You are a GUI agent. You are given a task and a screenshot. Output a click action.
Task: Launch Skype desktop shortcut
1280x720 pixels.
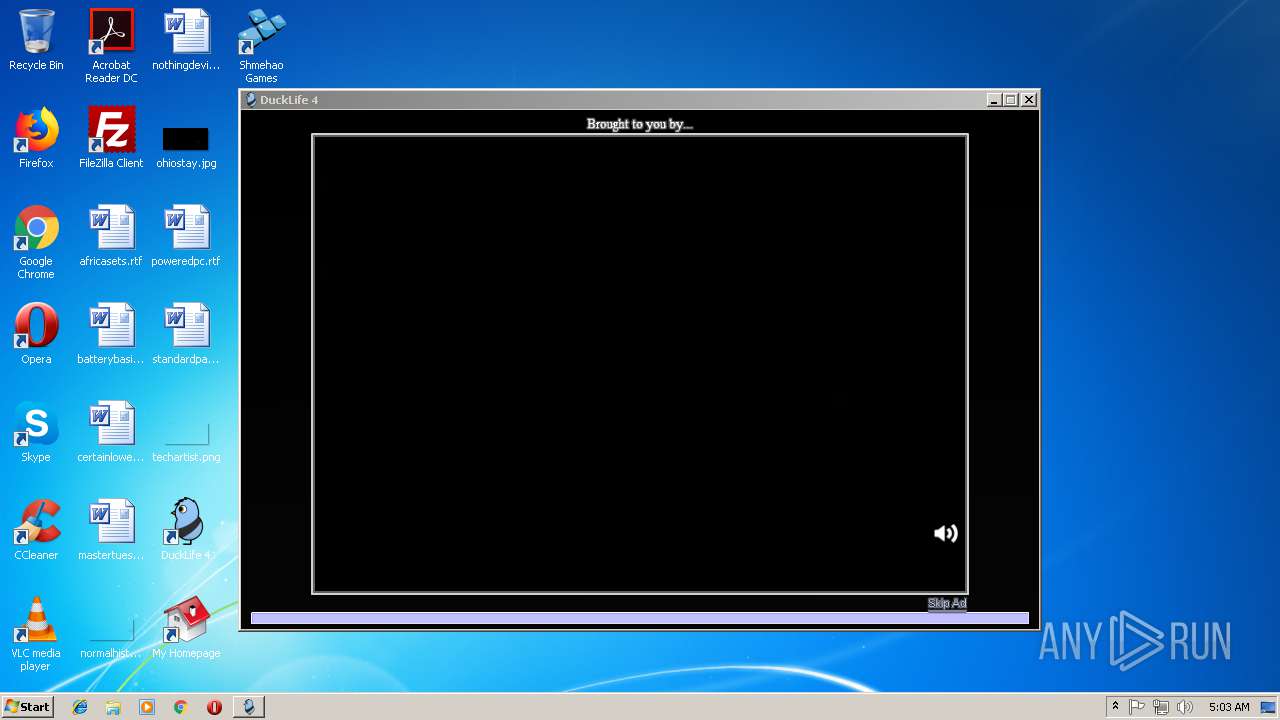coord(36,432)
